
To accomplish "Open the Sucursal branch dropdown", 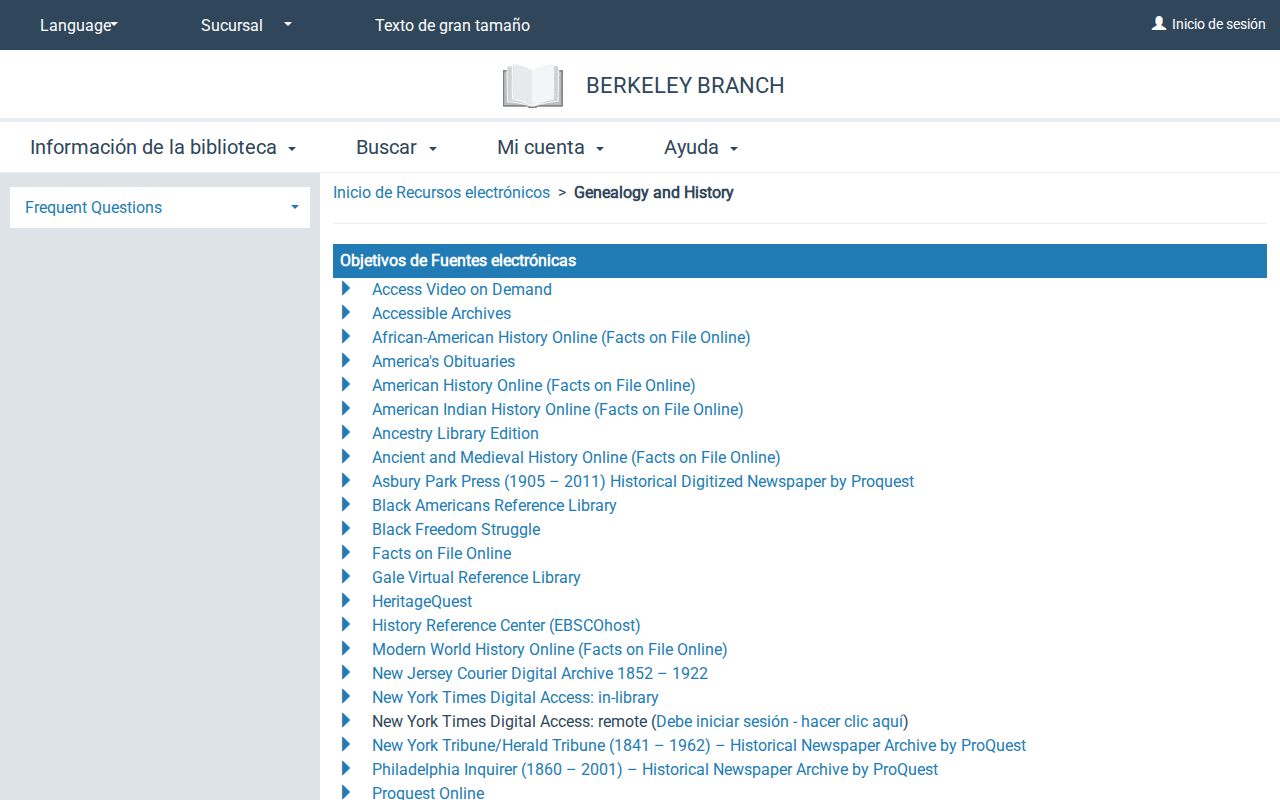I will pos(246,25).
